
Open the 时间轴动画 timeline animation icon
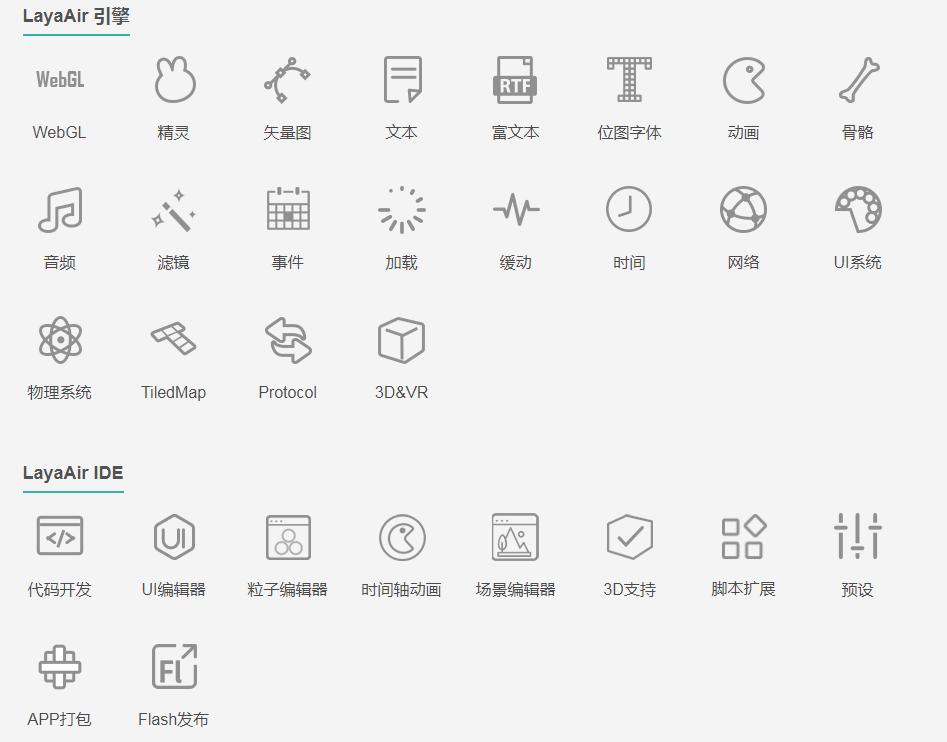point(402,537)
